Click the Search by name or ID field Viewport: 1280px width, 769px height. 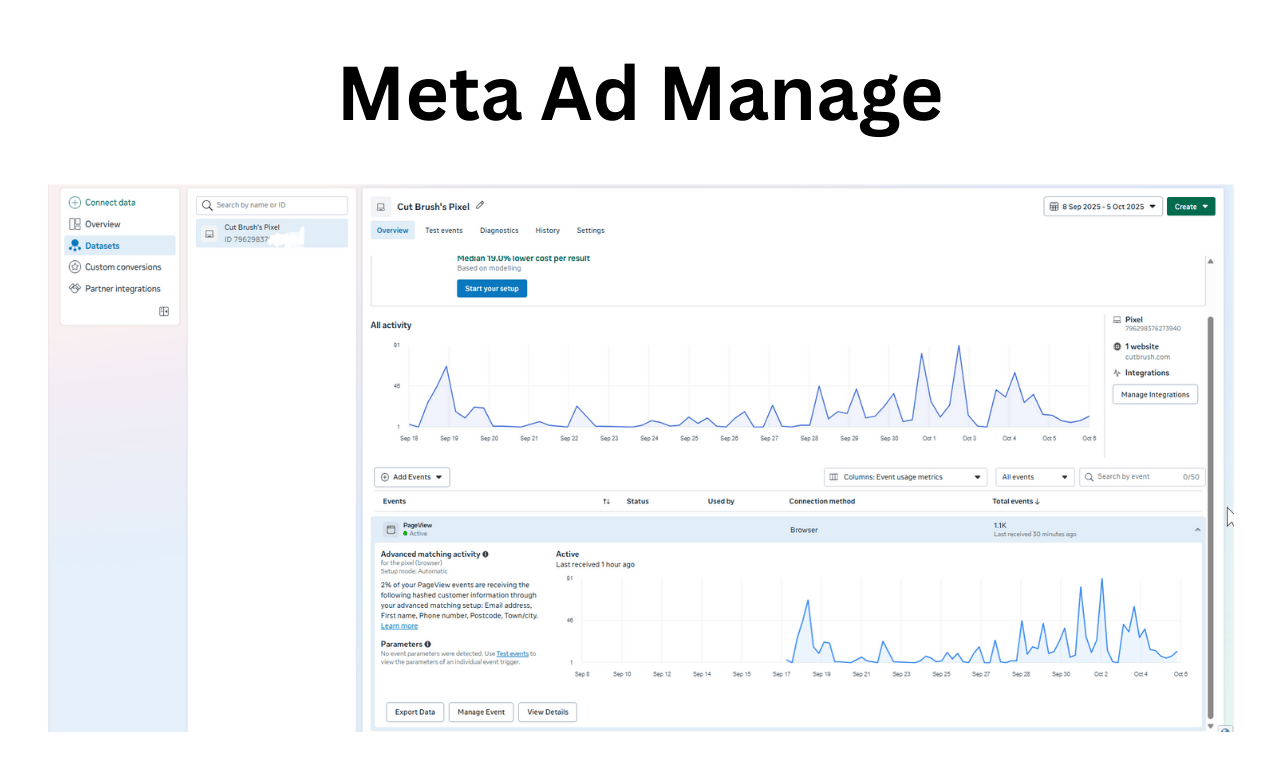[272, 205]
